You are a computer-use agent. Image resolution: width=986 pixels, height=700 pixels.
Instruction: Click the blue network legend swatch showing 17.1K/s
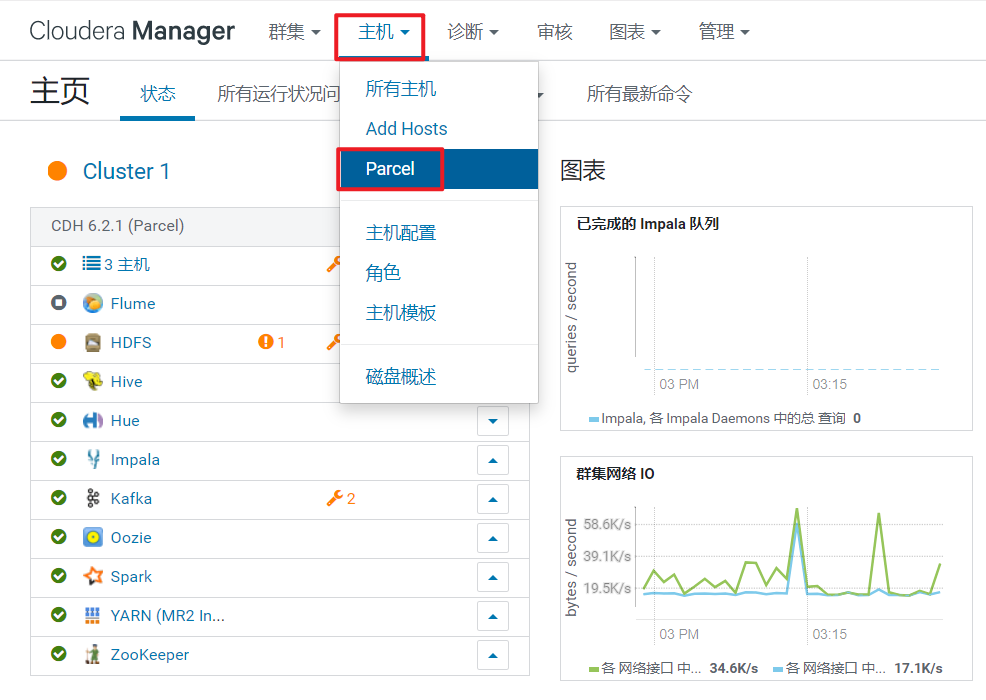click(778, 669)
